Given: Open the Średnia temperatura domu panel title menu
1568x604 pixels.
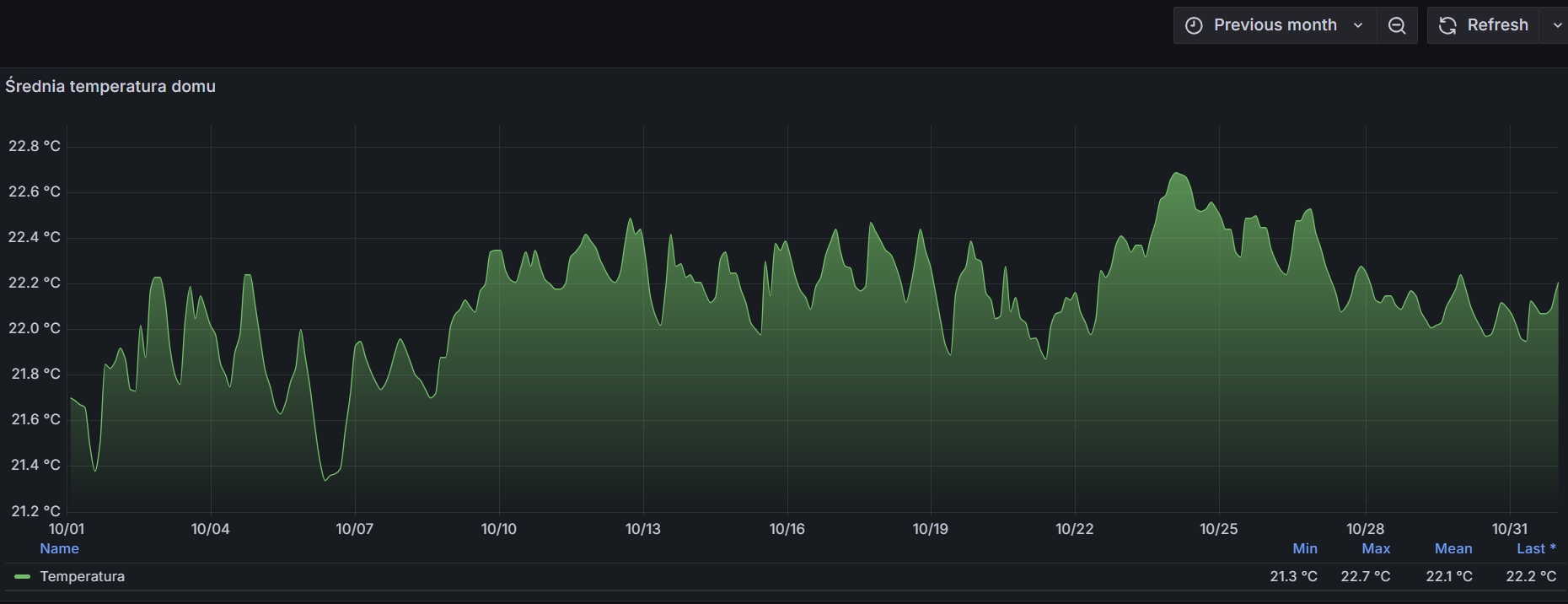Looking at the screenshot, I should coord(110,86).
